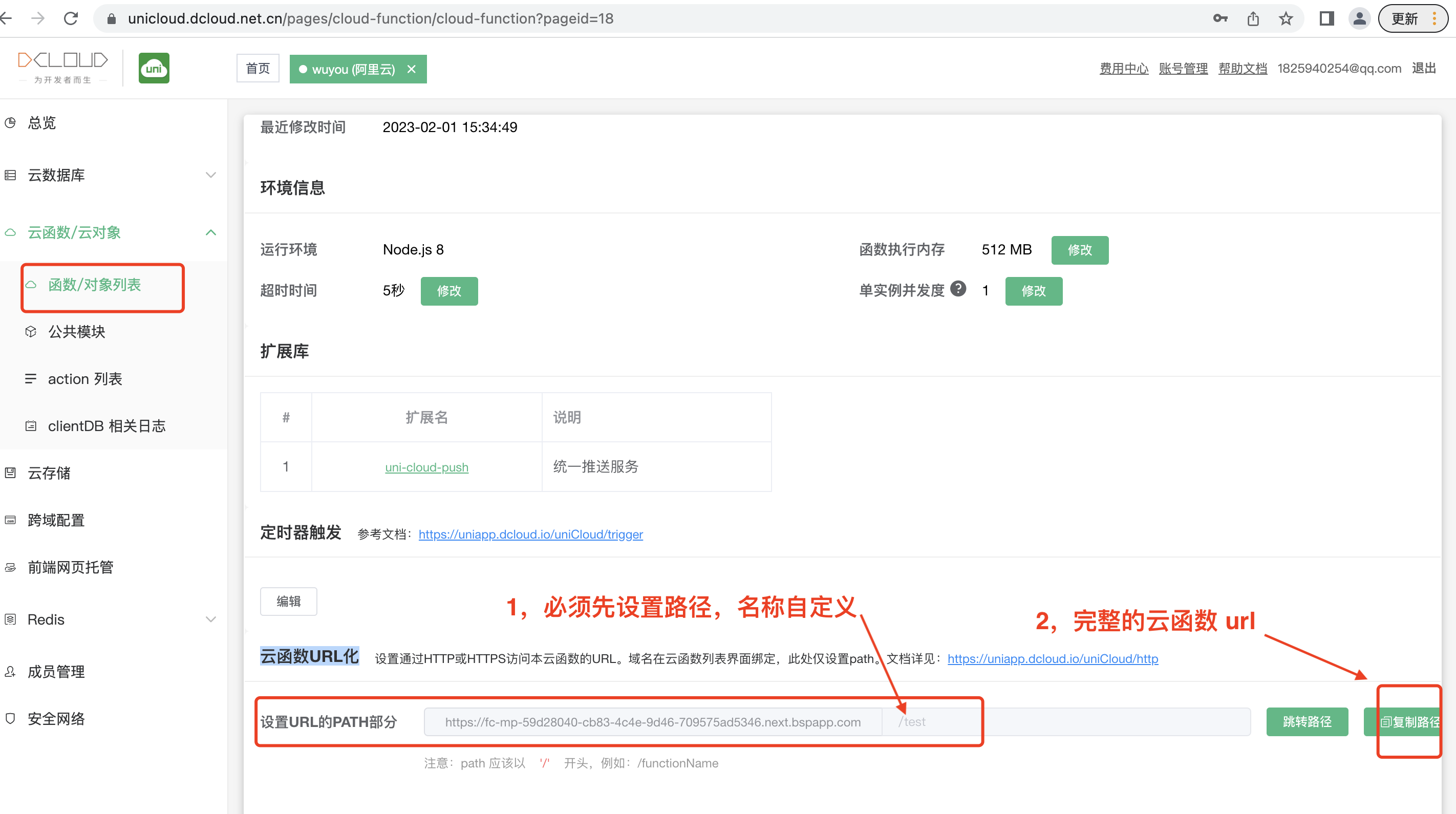The image size is (1456, 814).
Task: Open 公共模块 in the sidebar
Action: click(77, 332)
